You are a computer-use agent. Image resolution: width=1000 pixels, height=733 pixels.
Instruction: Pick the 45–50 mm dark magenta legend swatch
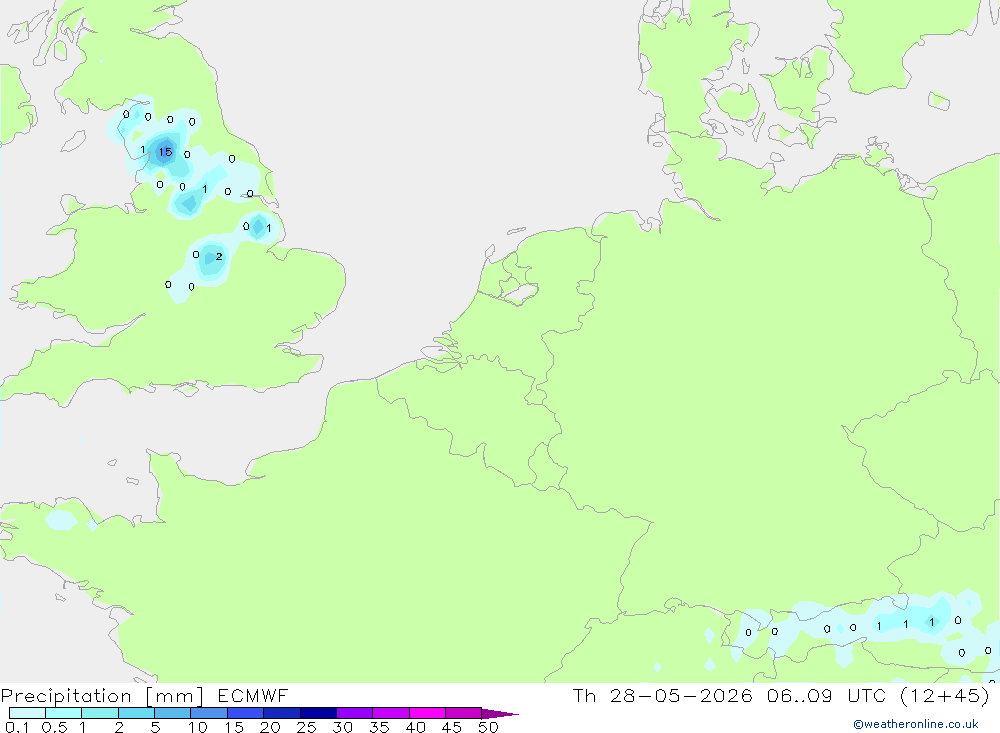(464, 713)
